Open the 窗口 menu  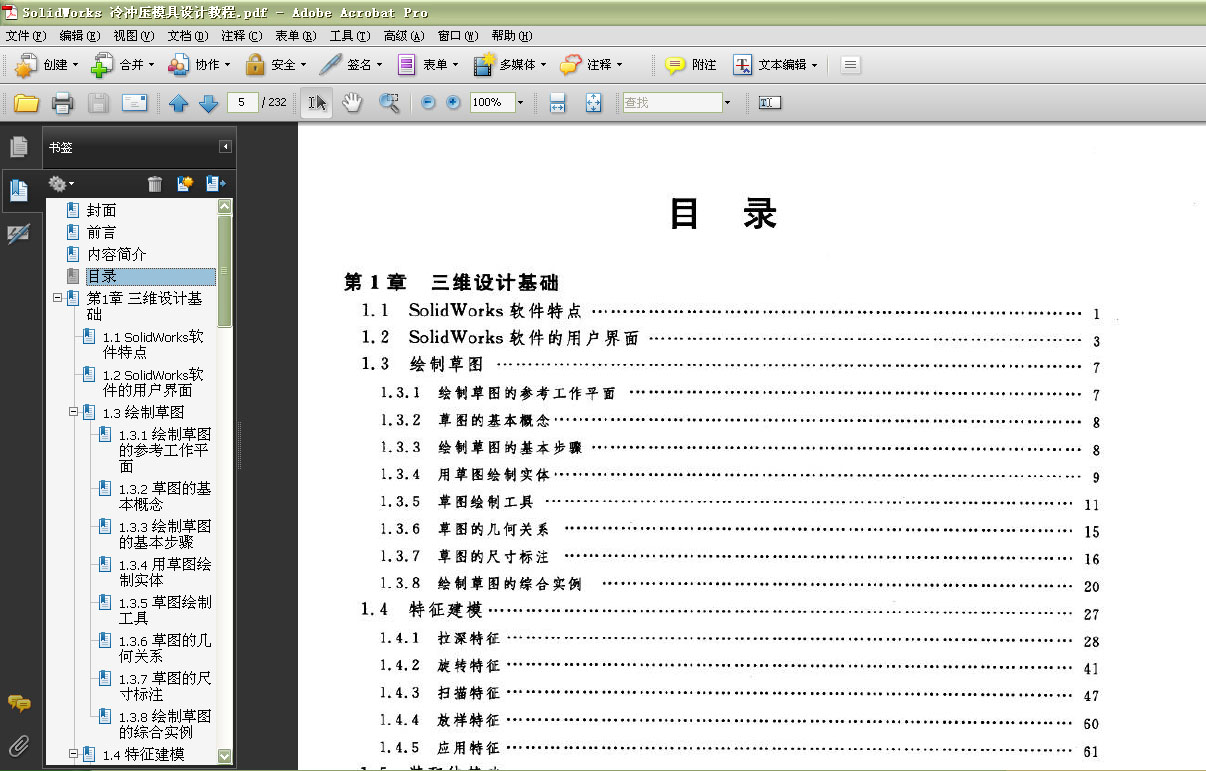pyautogui.click(x=458, y=36)
